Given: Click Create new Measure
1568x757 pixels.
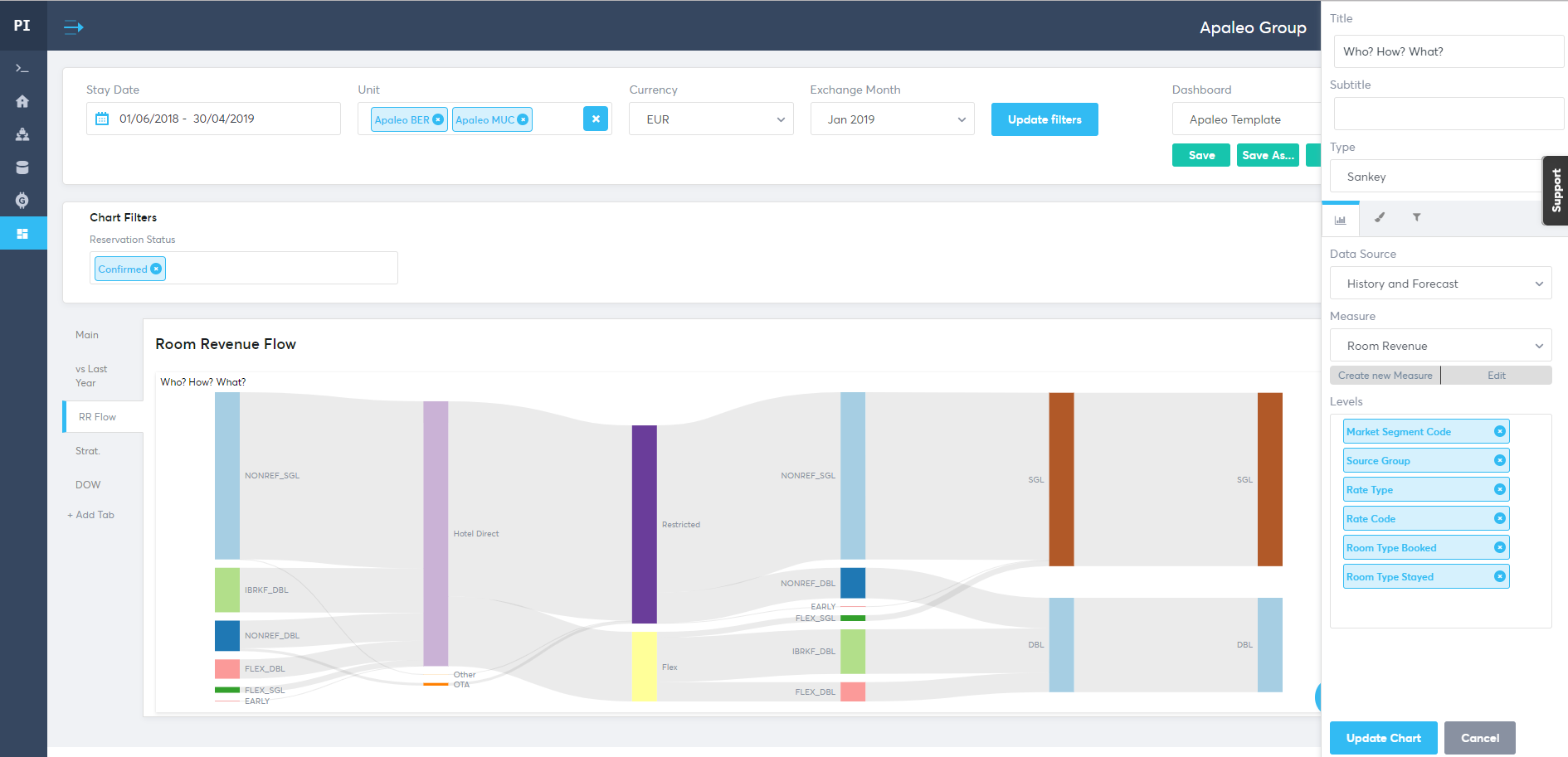Looking at the screenshot, I should tap(1385, 376).
